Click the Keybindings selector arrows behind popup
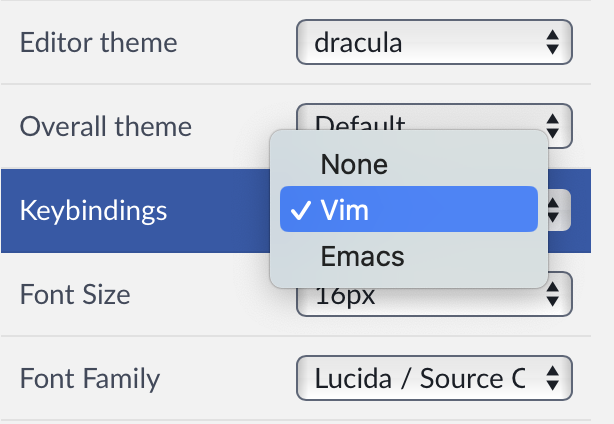 click(556, 211)
